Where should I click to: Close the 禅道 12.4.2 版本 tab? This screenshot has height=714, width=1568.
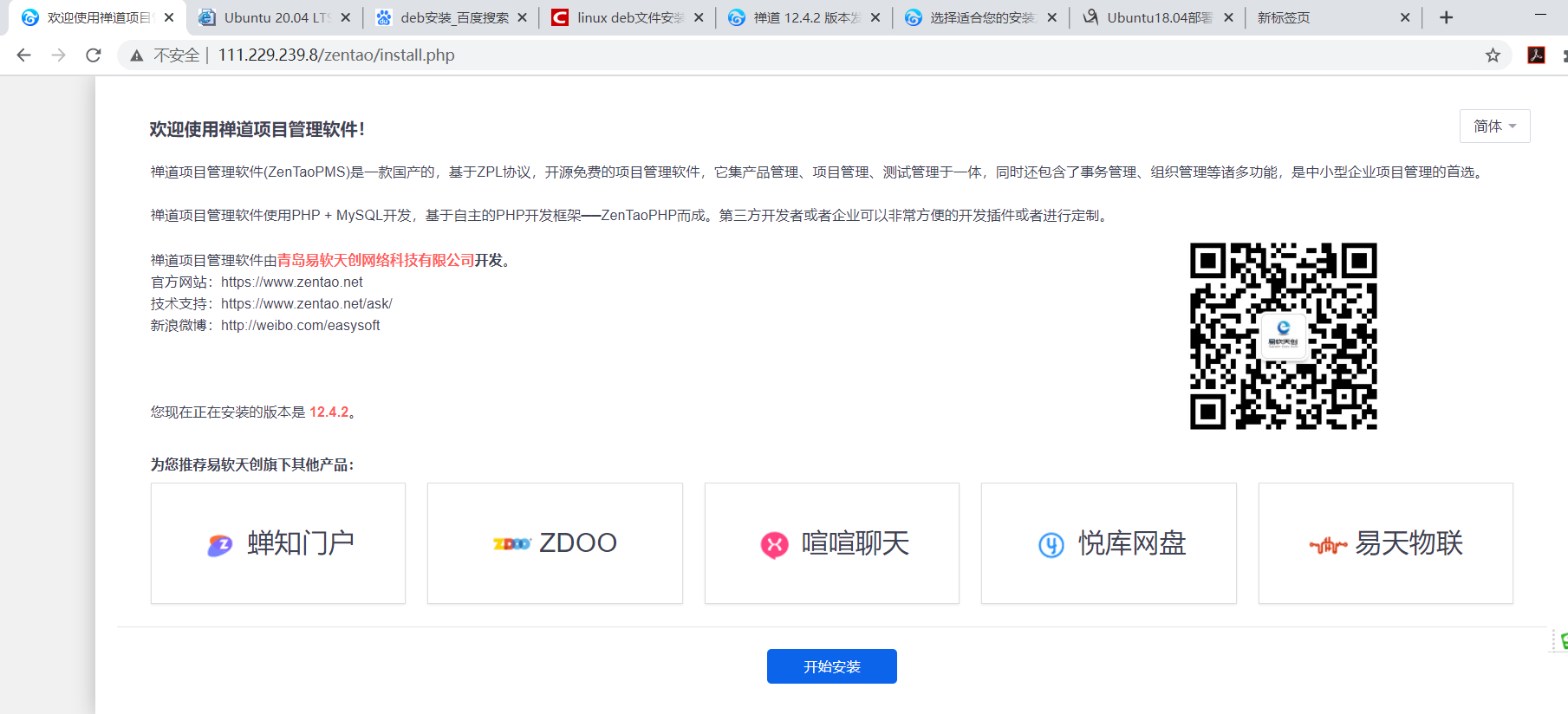coord(875,17)
